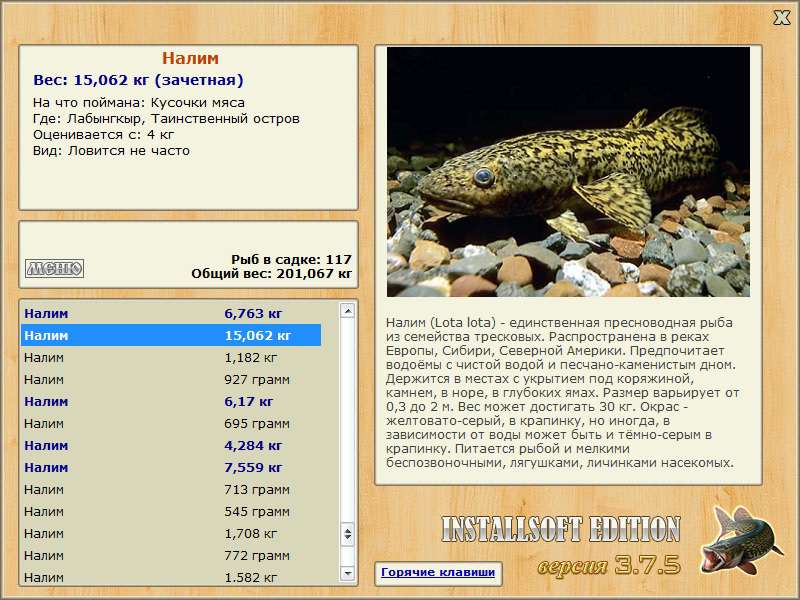Click the Общий вес: 201,067 кг label
The width and height of the screenshot is (800, 600).
point(271,273)
